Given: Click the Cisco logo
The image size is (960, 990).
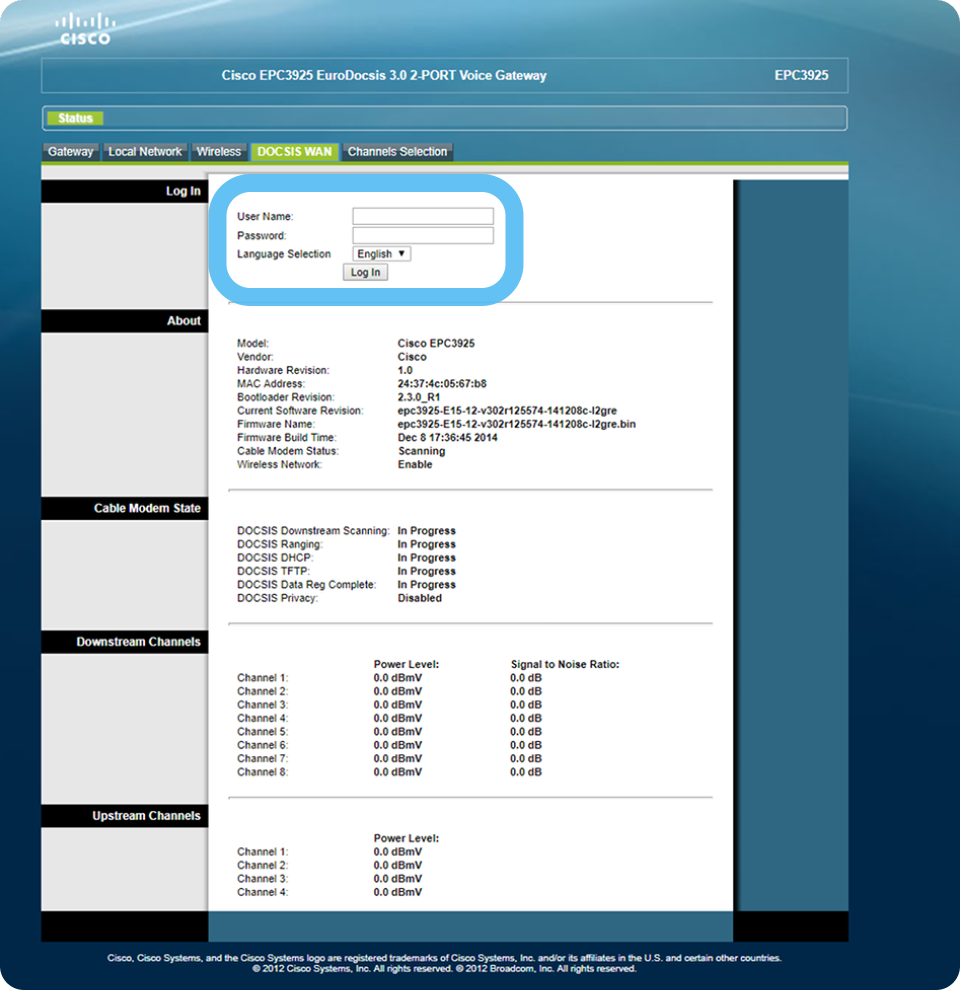Looking at the screenshot, I should [85, 29].
